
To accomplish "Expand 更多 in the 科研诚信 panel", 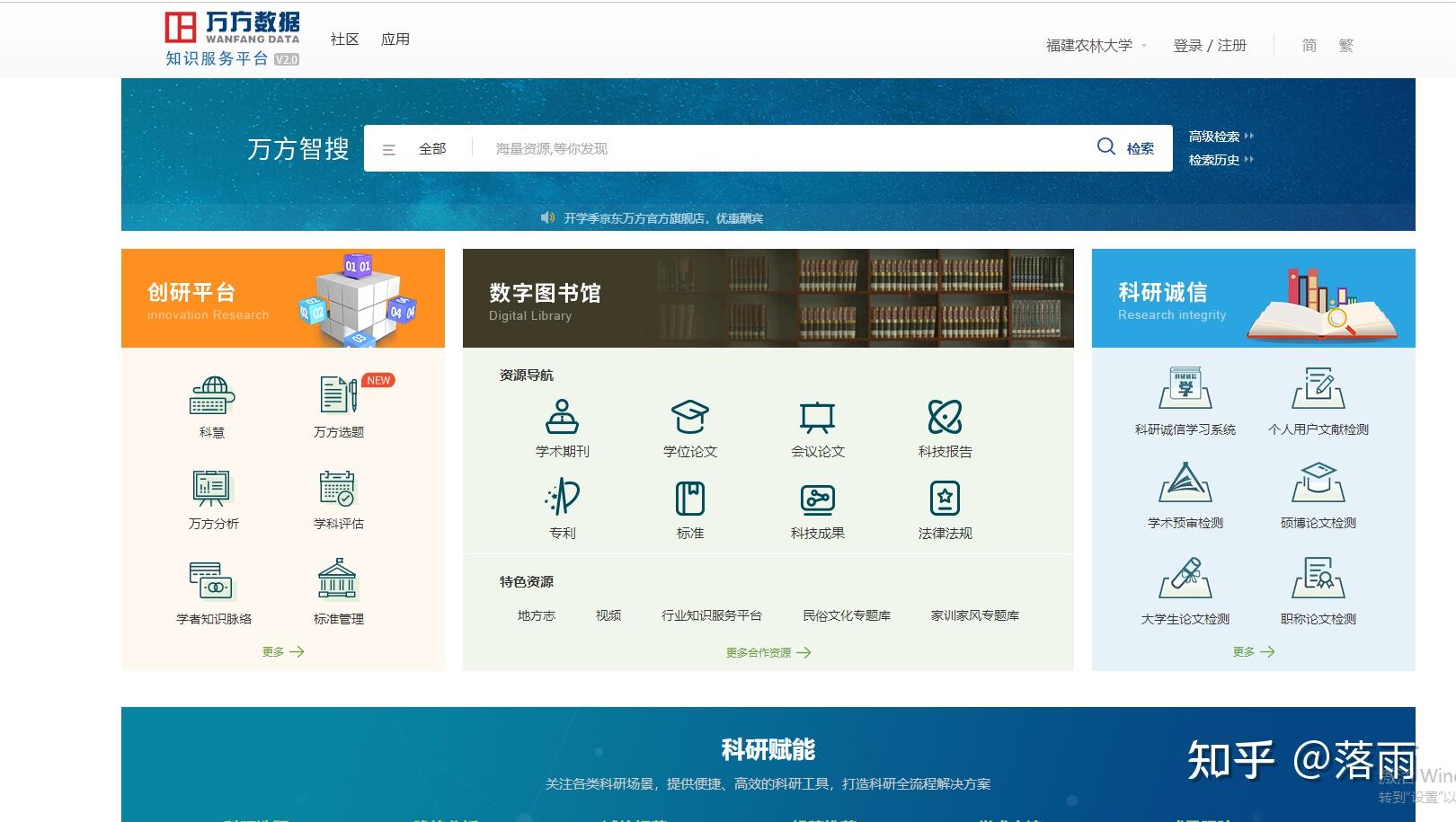I will tap(1254, 652).
